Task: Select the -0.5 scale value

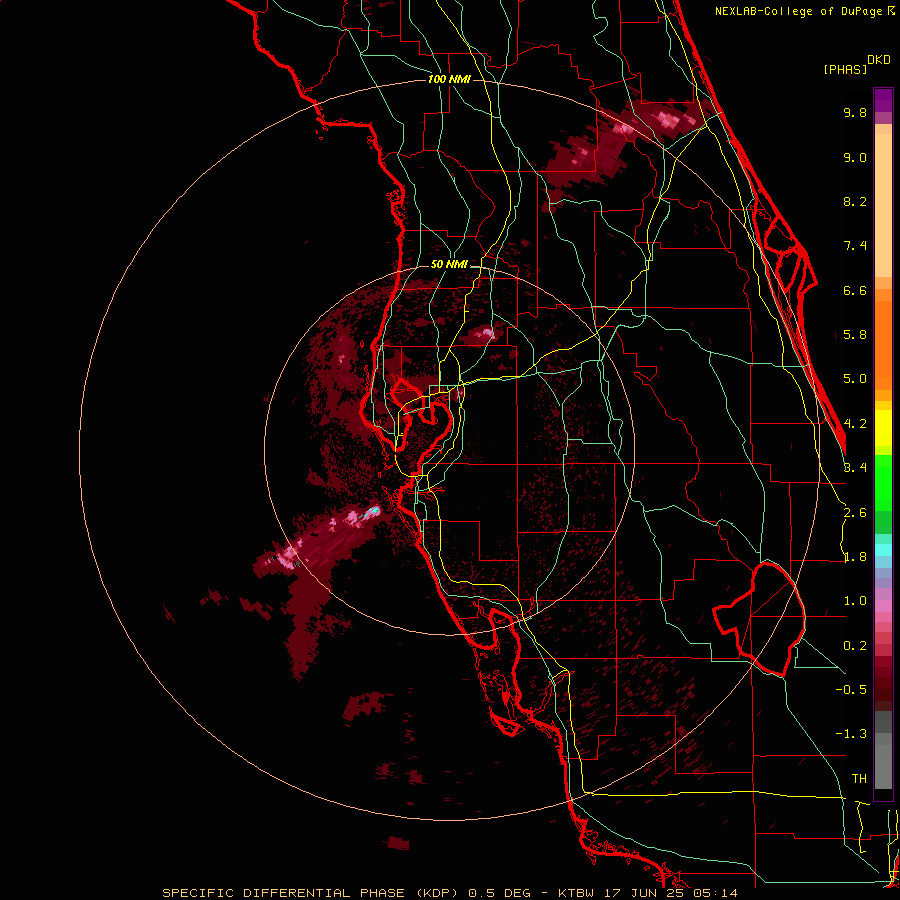Action: tap(851, 690)
